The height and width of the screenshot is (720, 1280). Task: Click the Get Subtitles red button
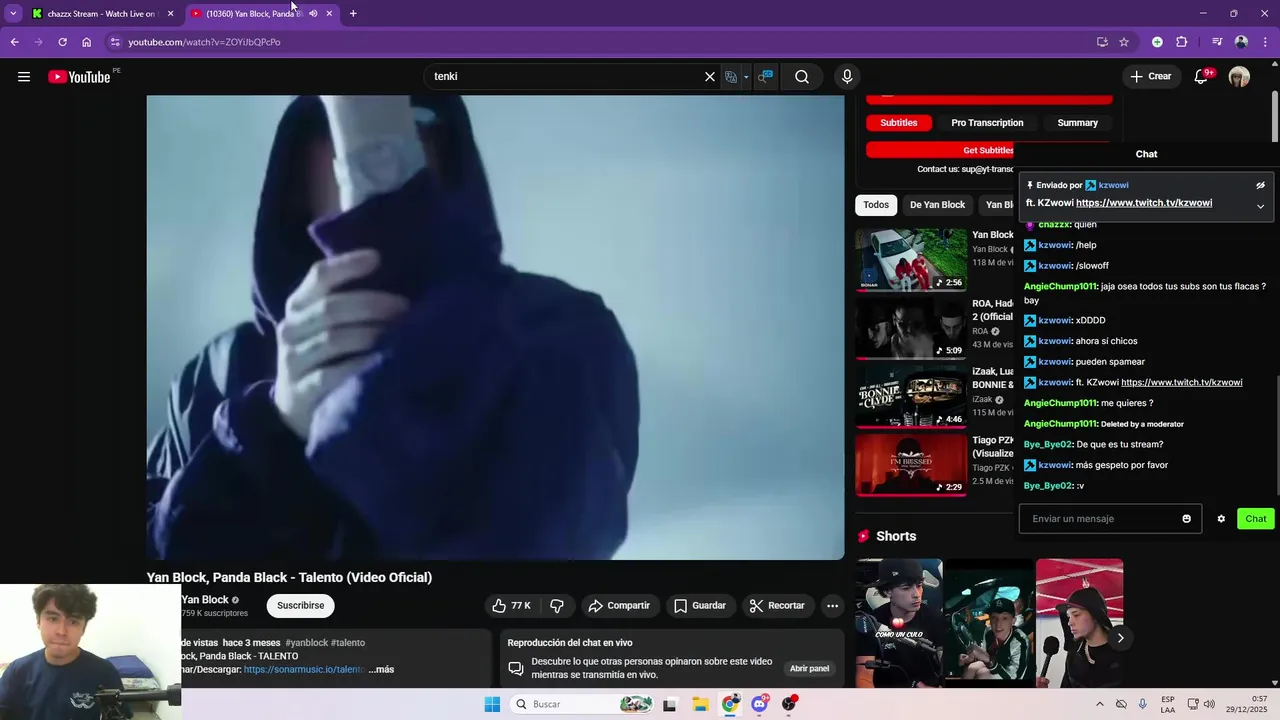tap(939, 150)
